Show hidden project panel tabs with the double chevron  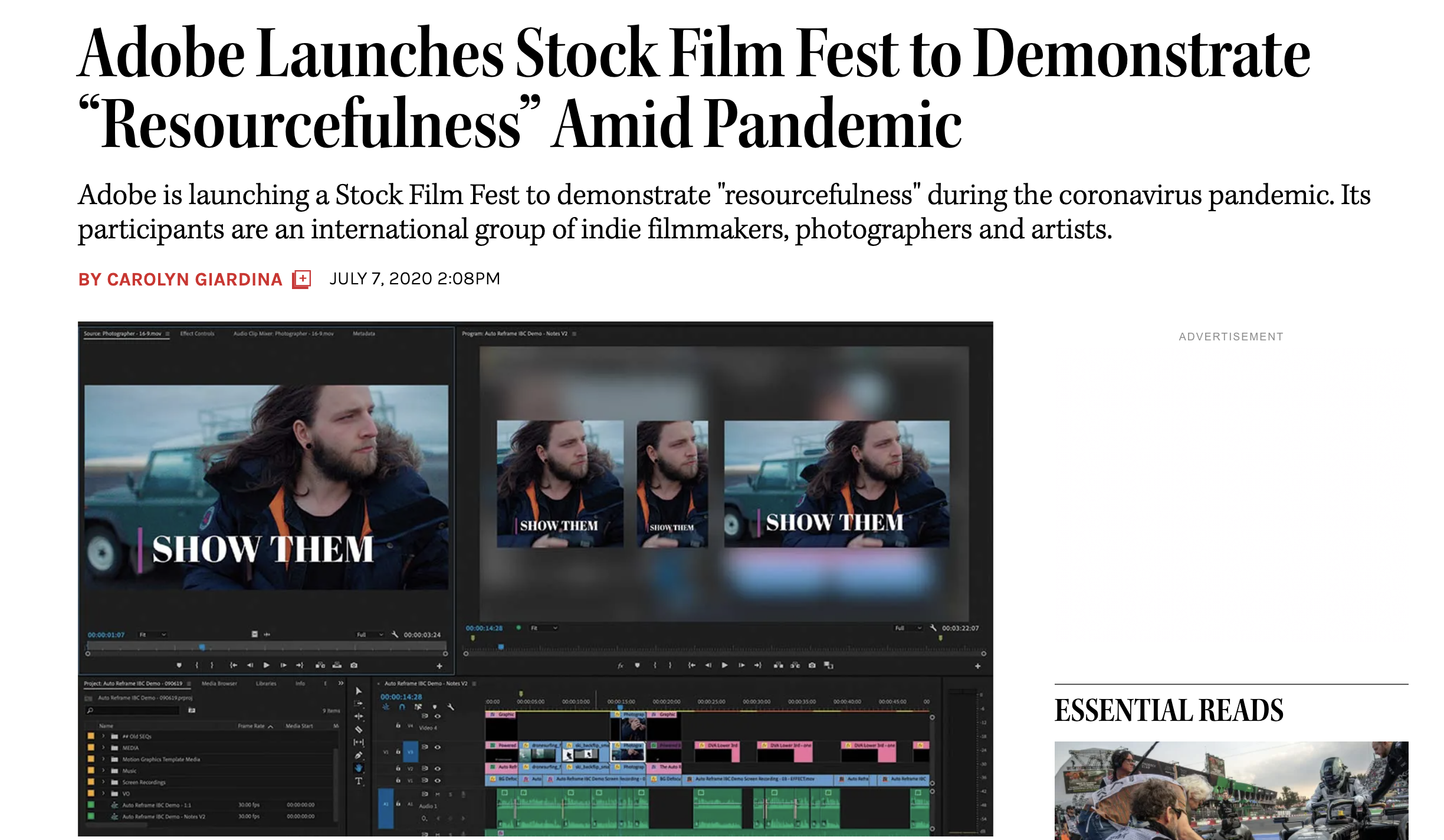coord(340,684)
